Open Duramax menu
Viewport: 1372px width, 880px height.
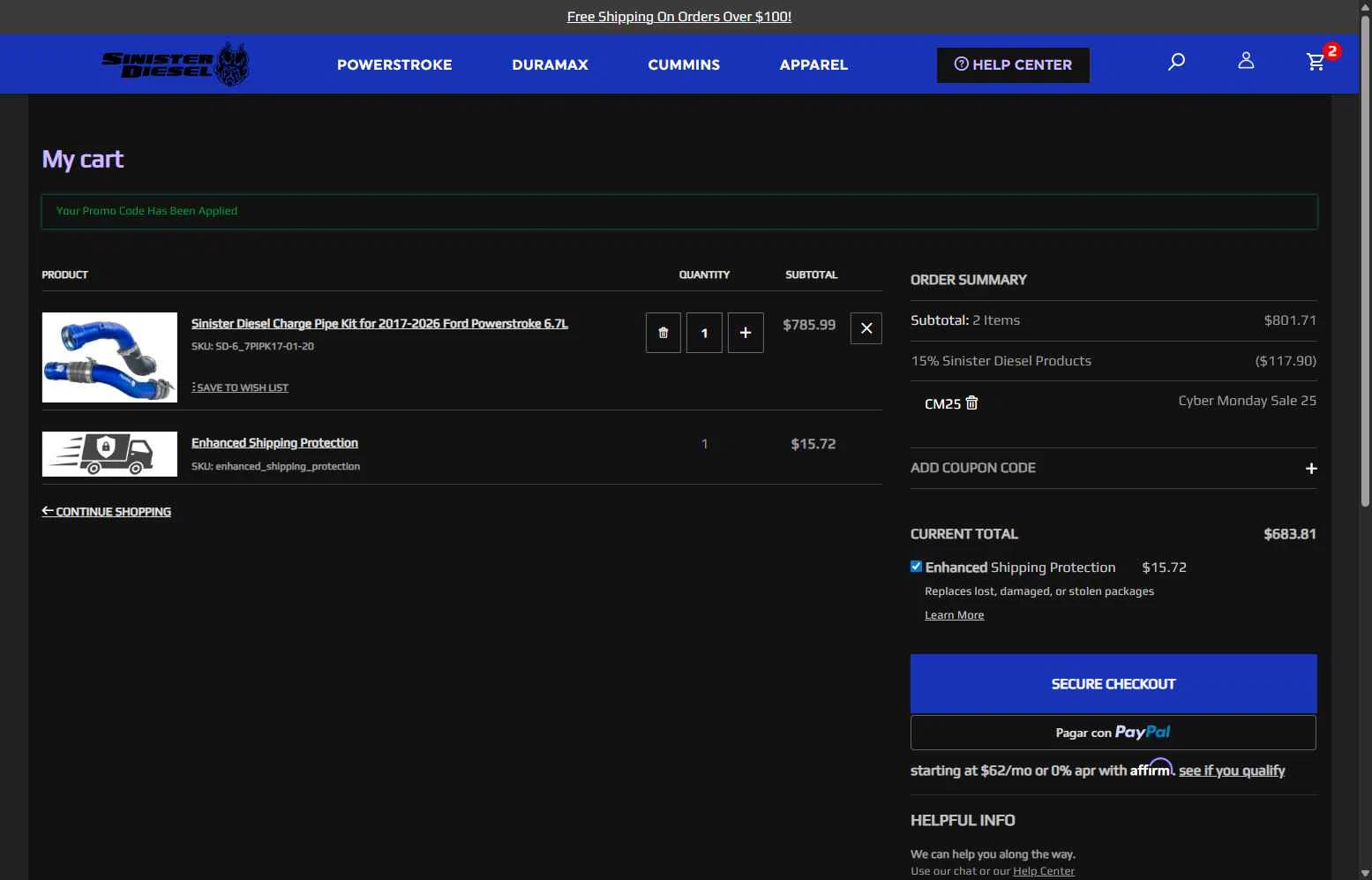(550, 64)
